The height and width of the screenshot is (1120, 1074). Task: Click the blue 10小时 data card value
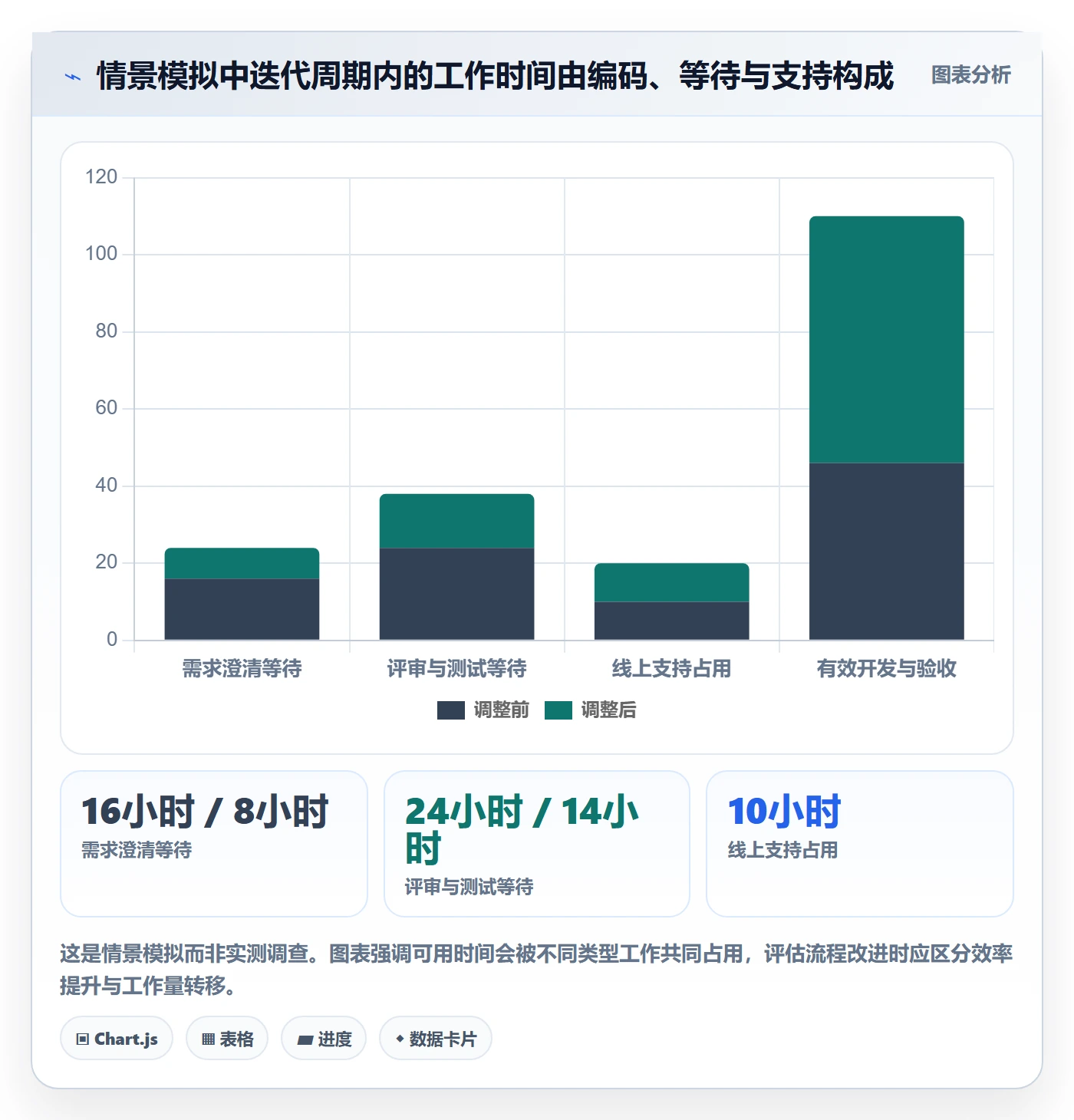[x=784, y=812]
